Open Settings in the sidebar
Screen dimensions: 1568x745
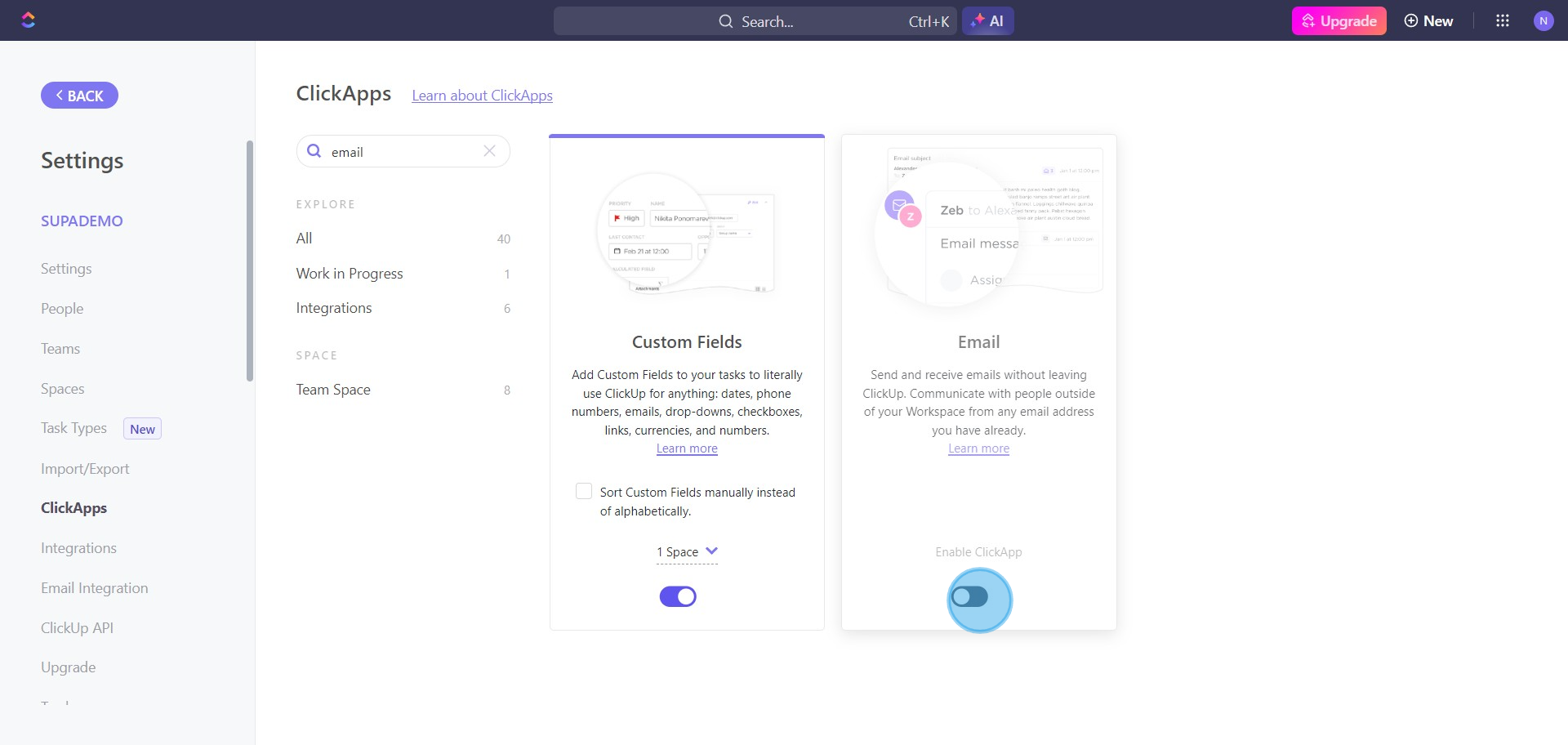click(66, 269)
